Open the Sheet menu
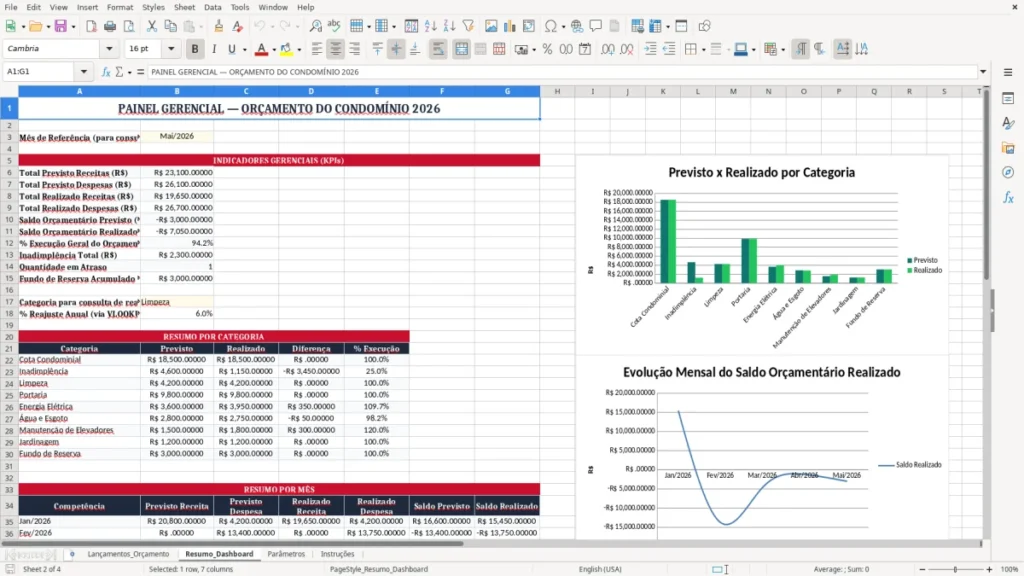1024x576 pixels. pyautogui.click(x=184, y=7)
